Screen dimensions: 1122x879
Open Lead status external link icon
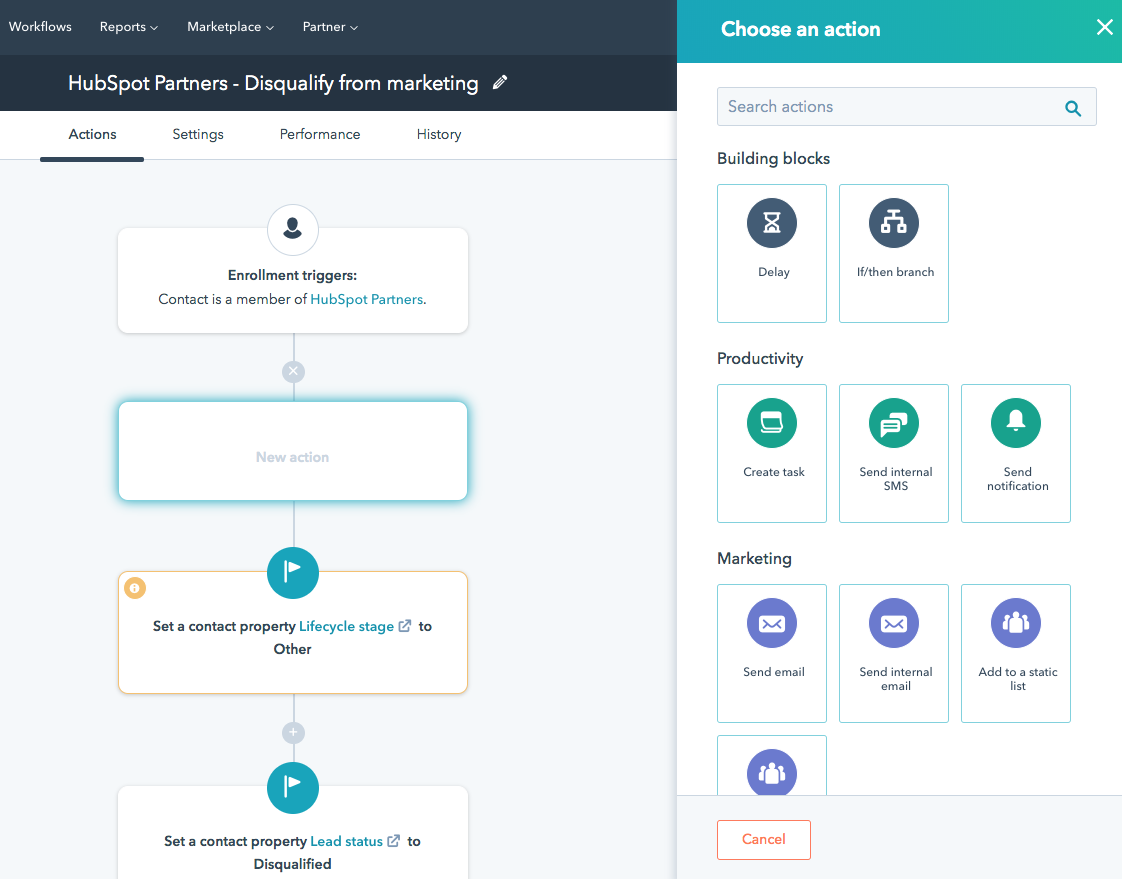click(x=394, y=840)
